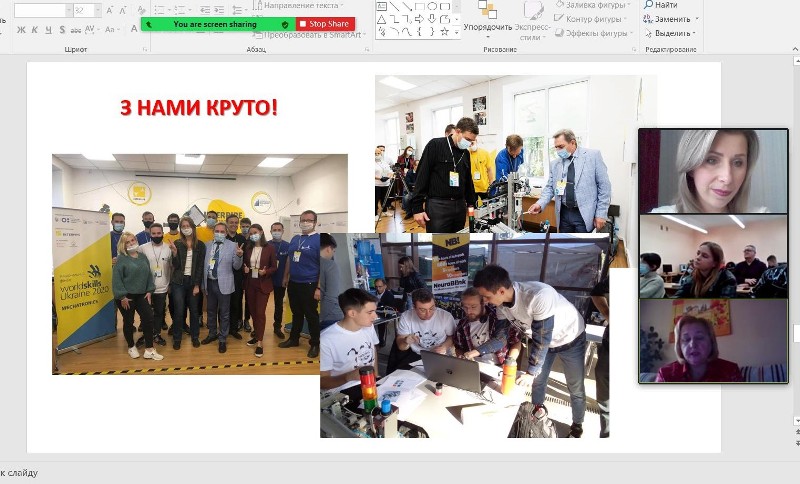The width and height of the screenshot is (800, 484).
Task: Select the rectangle shape
Action: click(x=420, y=7)
